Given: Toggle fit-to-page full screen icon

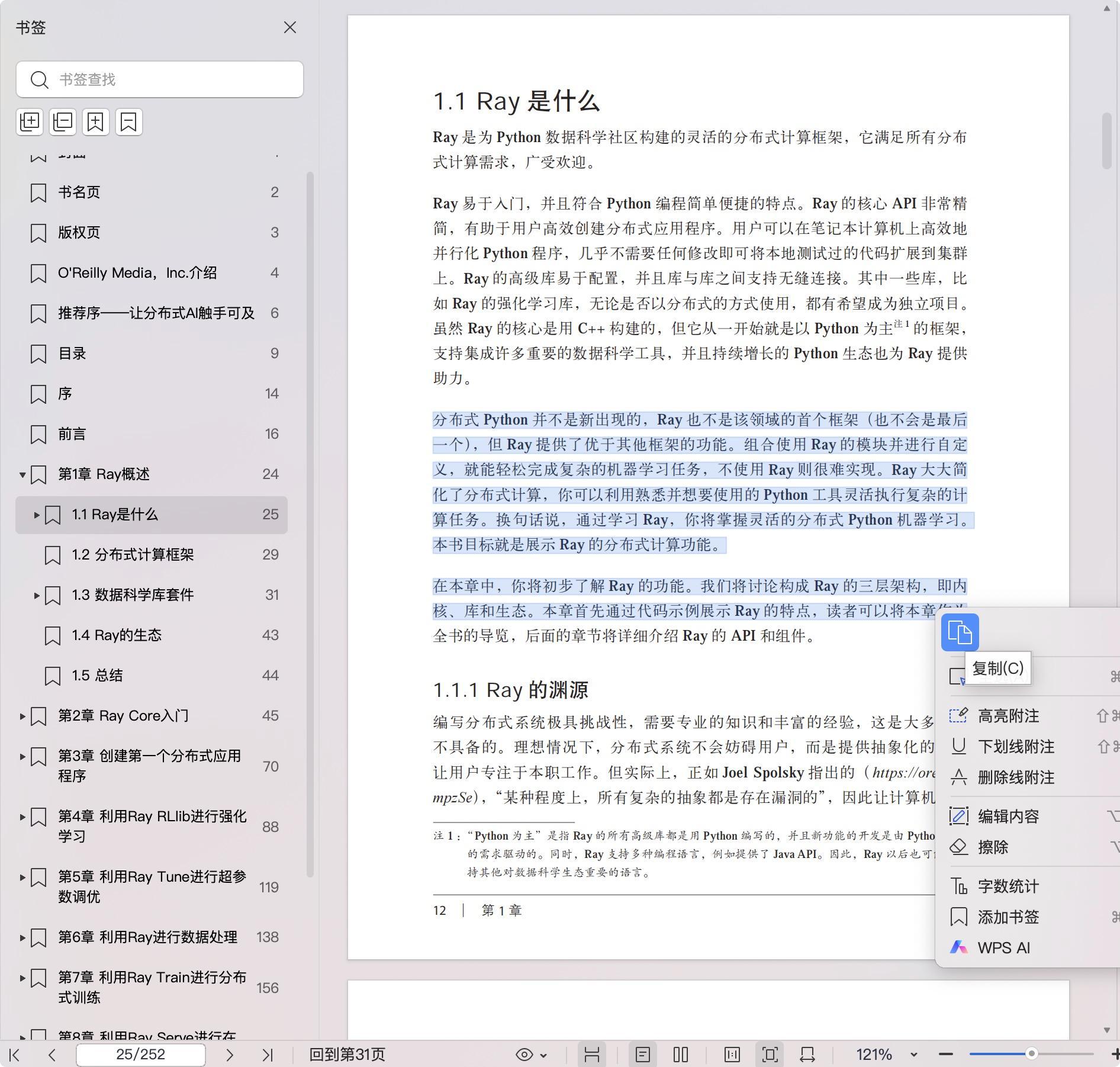Looking at the screenshot, I should click(x=770, y=1055).
